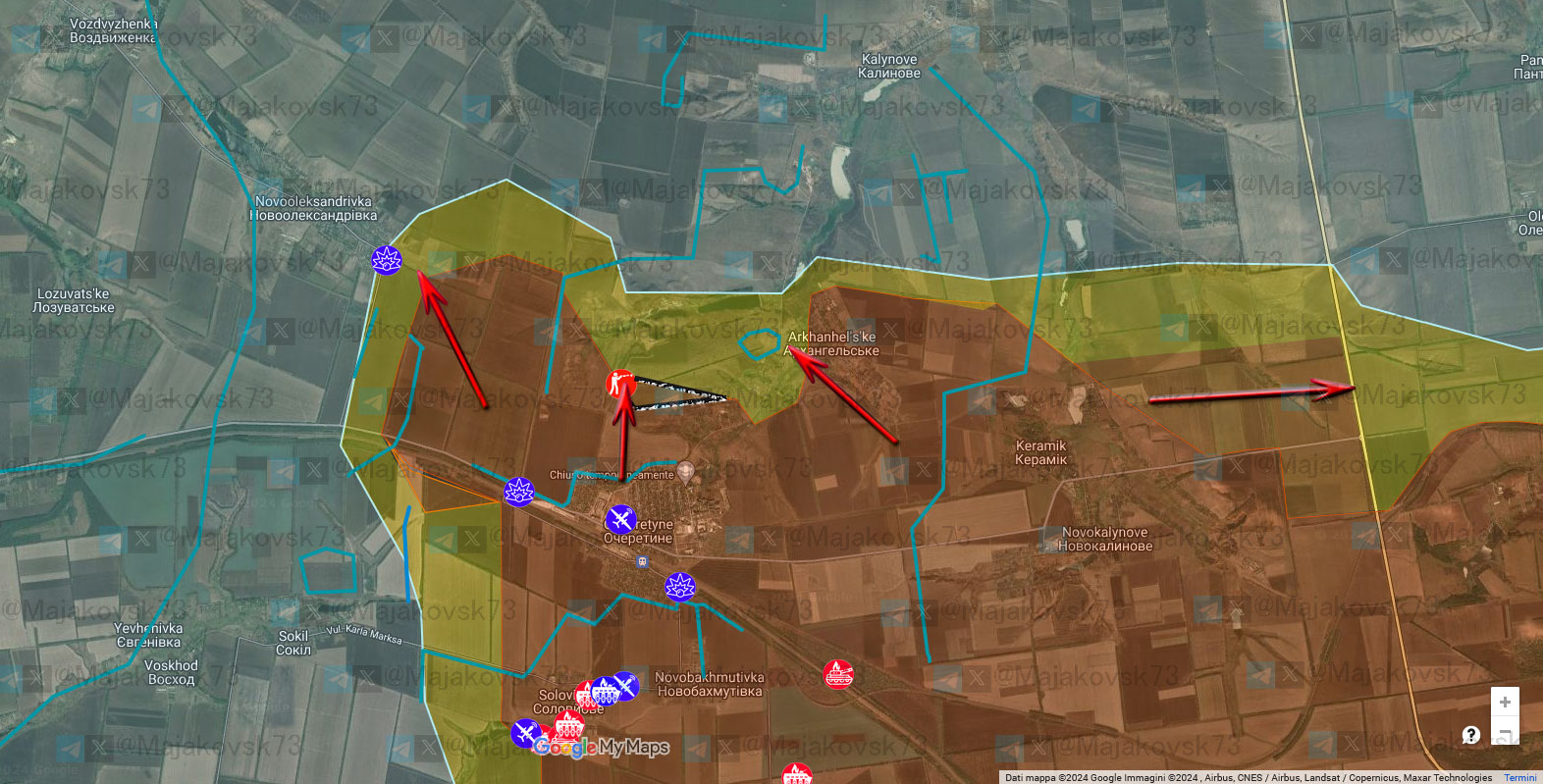The image size is (1543, 784).
Task: Click the Vul. Karla Marksa street label
Action: pyautogui.click(x=364, y=634)
